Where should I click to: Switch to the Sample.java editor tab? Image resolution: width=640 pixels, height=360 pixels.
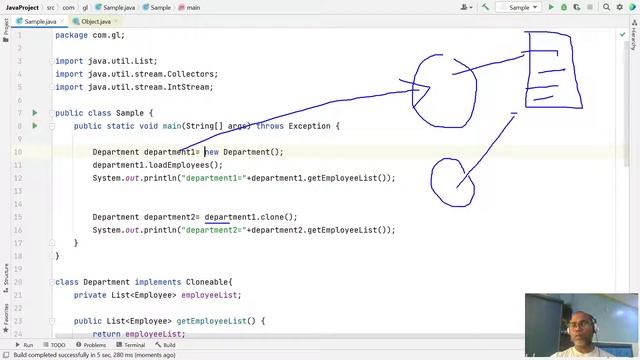point(39,21)
